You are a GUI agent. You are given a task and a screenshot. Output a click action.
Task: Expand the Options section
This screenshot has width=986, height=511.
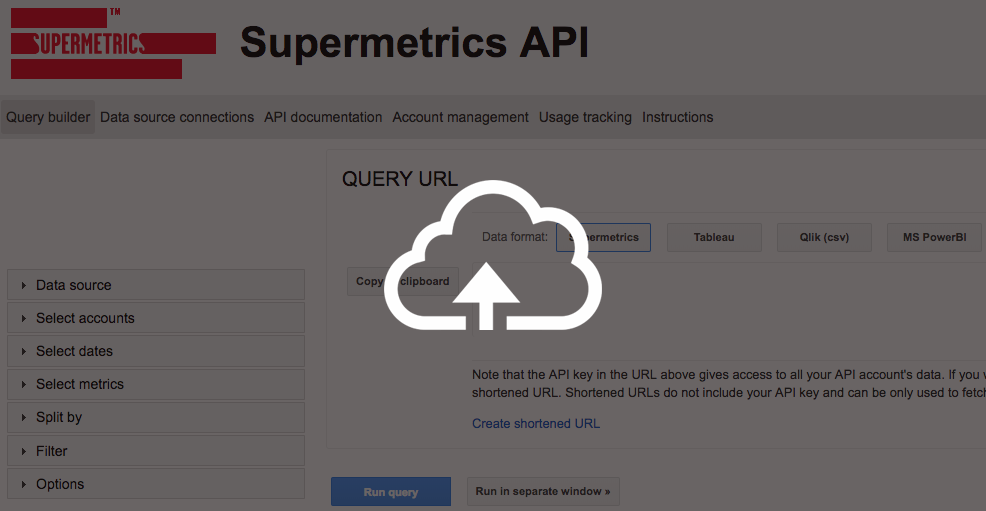click(156, 484)
